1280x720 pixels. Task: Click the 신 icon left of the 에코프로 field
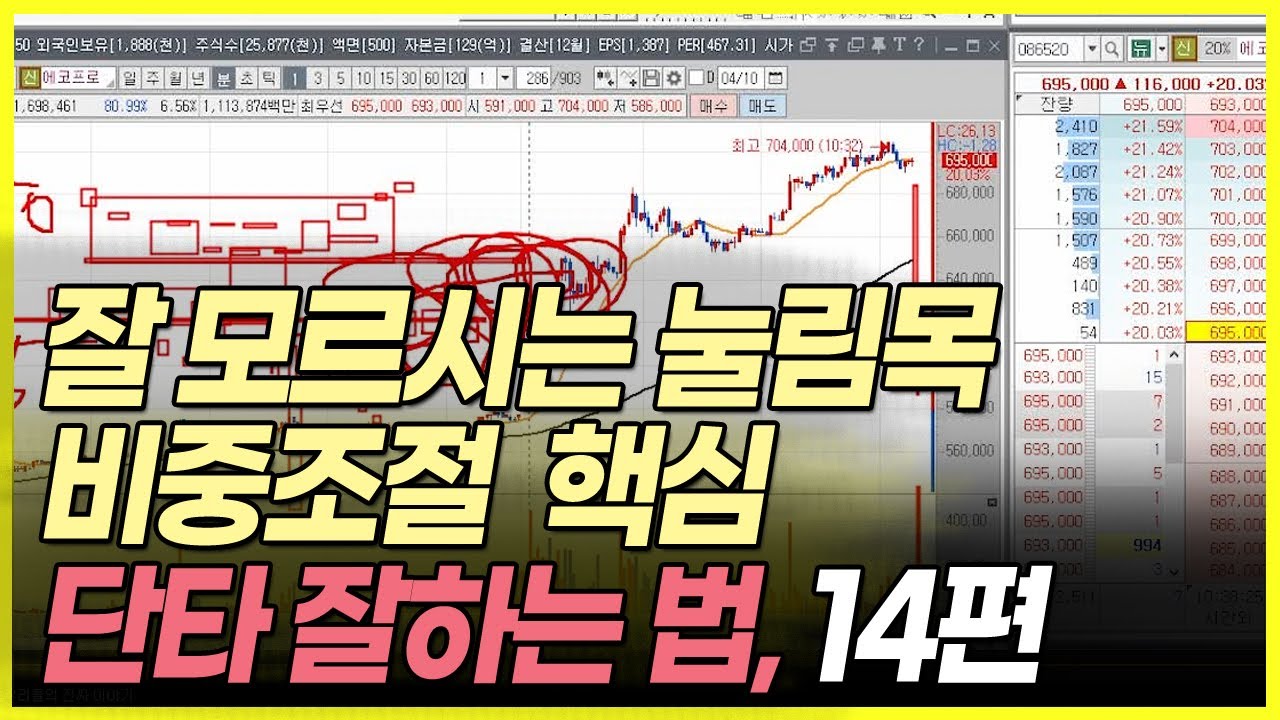30,79
